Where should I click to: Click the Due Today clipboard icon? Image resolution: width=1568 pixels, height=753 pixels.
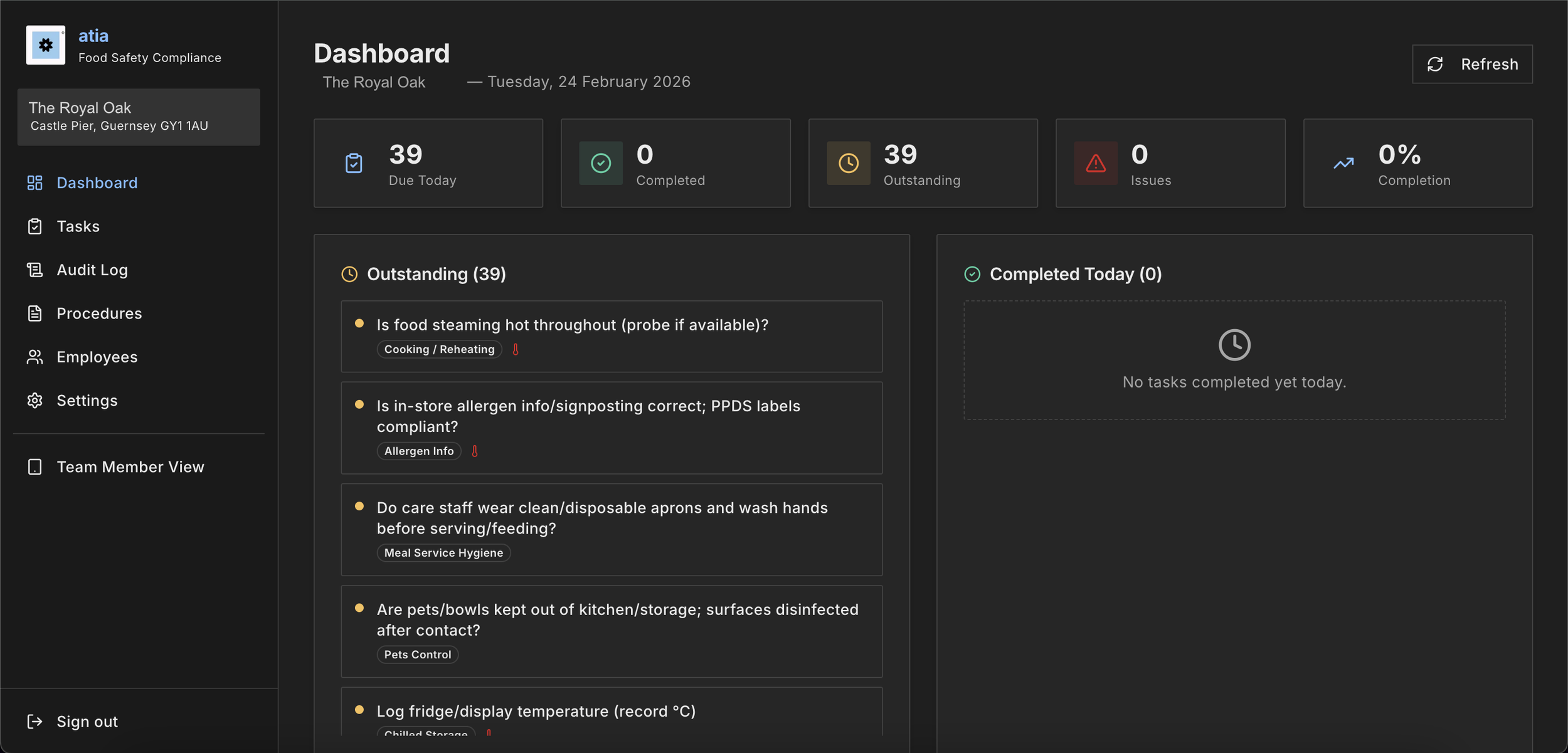click(x=354, y=163)
